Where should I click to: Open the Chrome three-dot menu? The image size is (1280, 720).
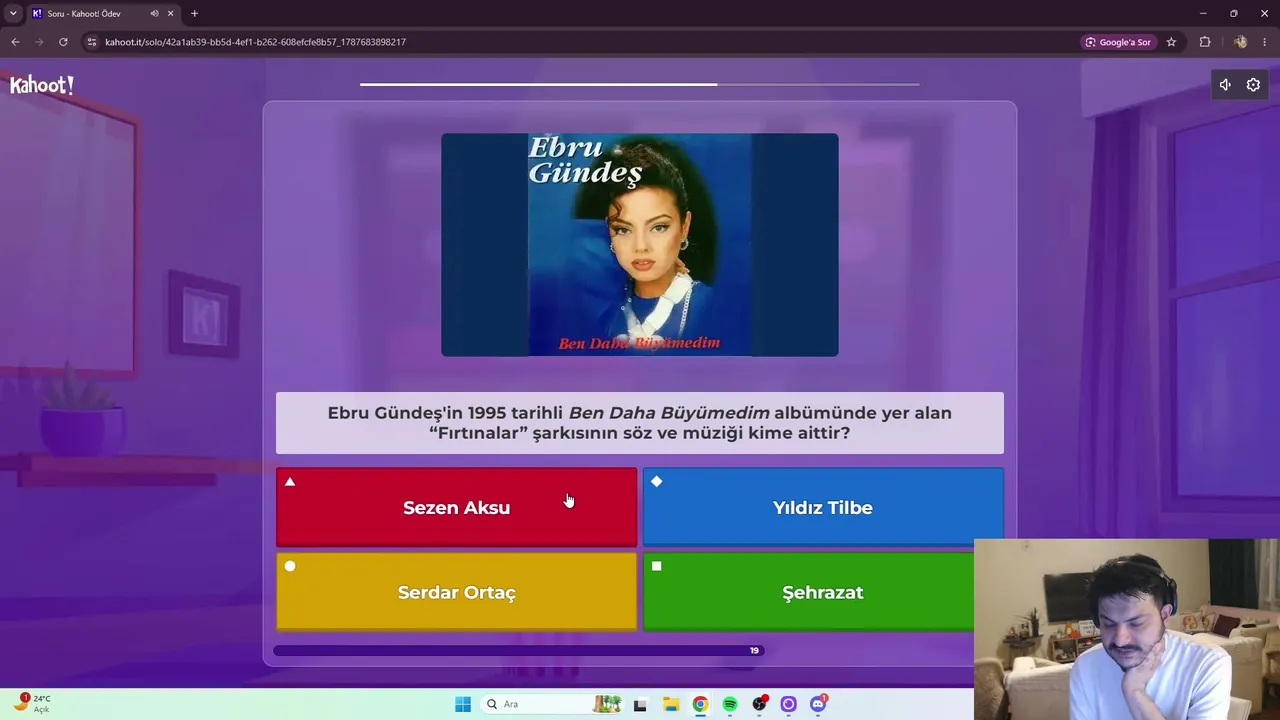tap(1265, 42)
